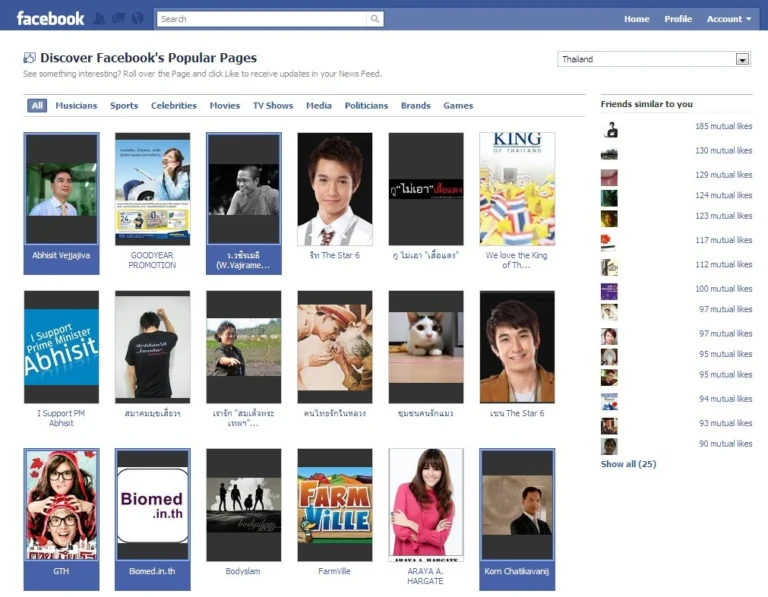Open the FarmVille game thumbnail
The height and width of the screenshot is (597, 768).
(335, 505)
